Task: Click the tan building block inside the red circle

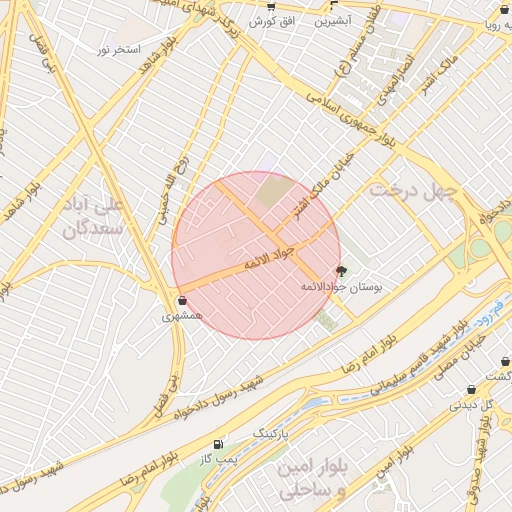Action: (274, 192)
